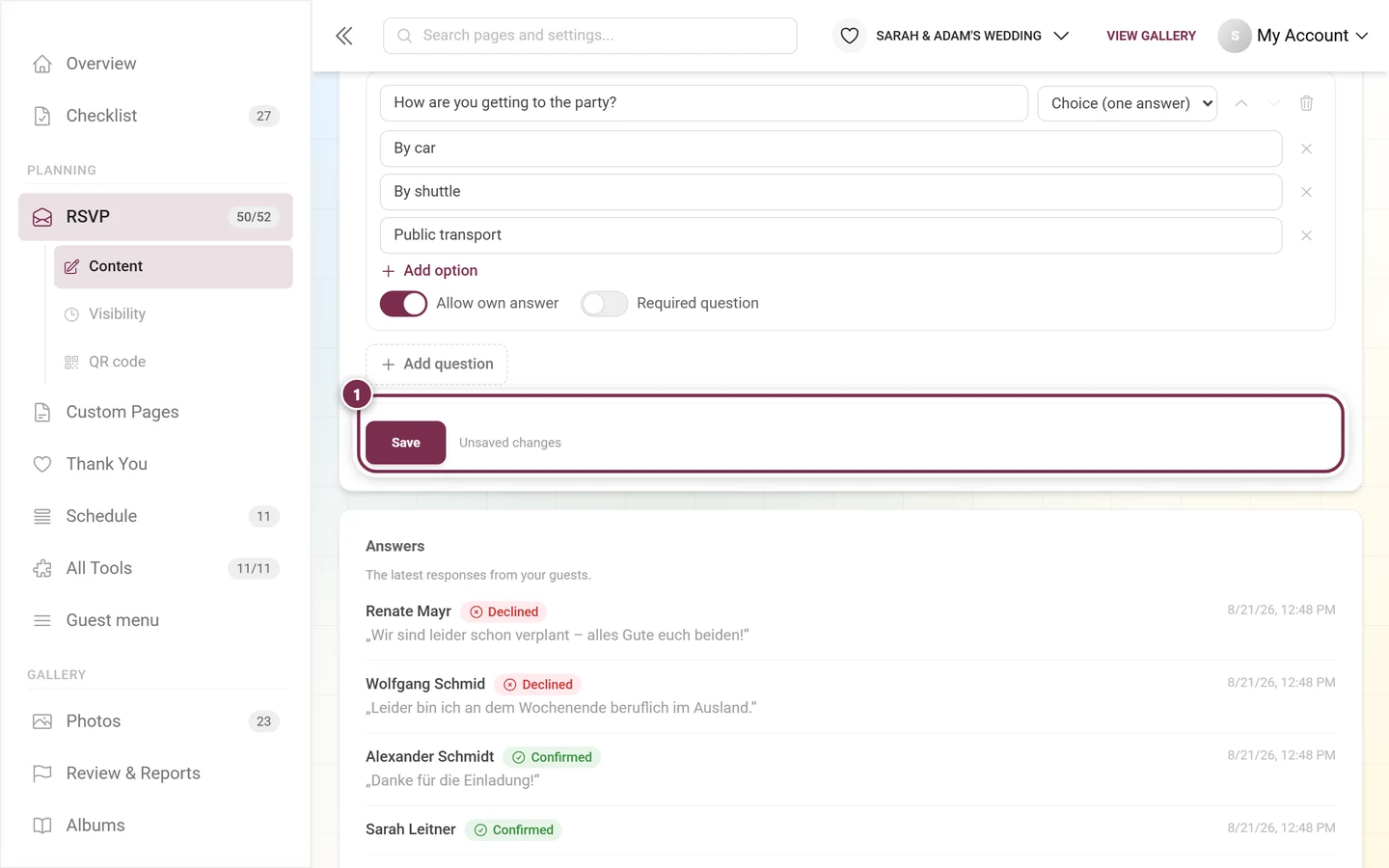Click Sarah Leitner's Confirmed status badge
1389x868 pixels.
click(513, 830)
